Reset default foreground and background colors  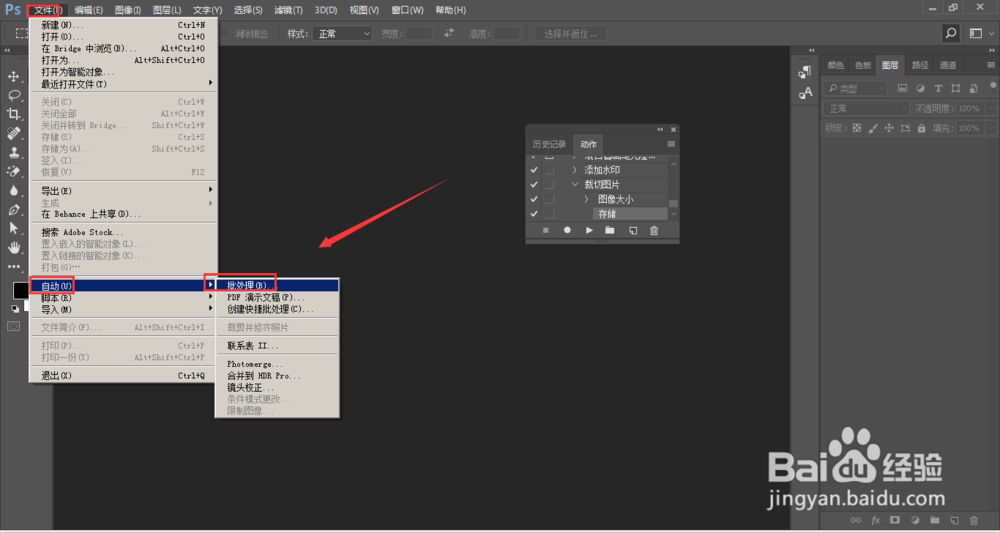coord(15,309)
